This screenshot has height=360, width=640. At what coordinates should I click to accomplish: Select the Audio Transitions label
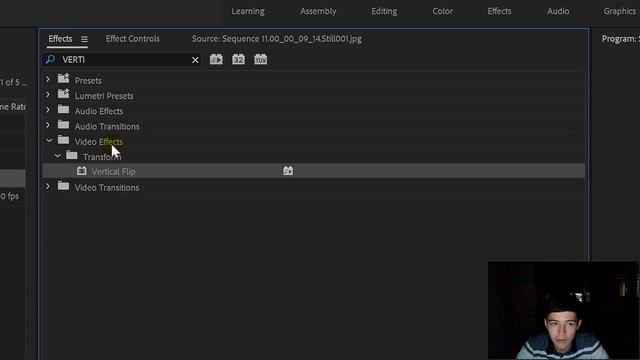107,127
